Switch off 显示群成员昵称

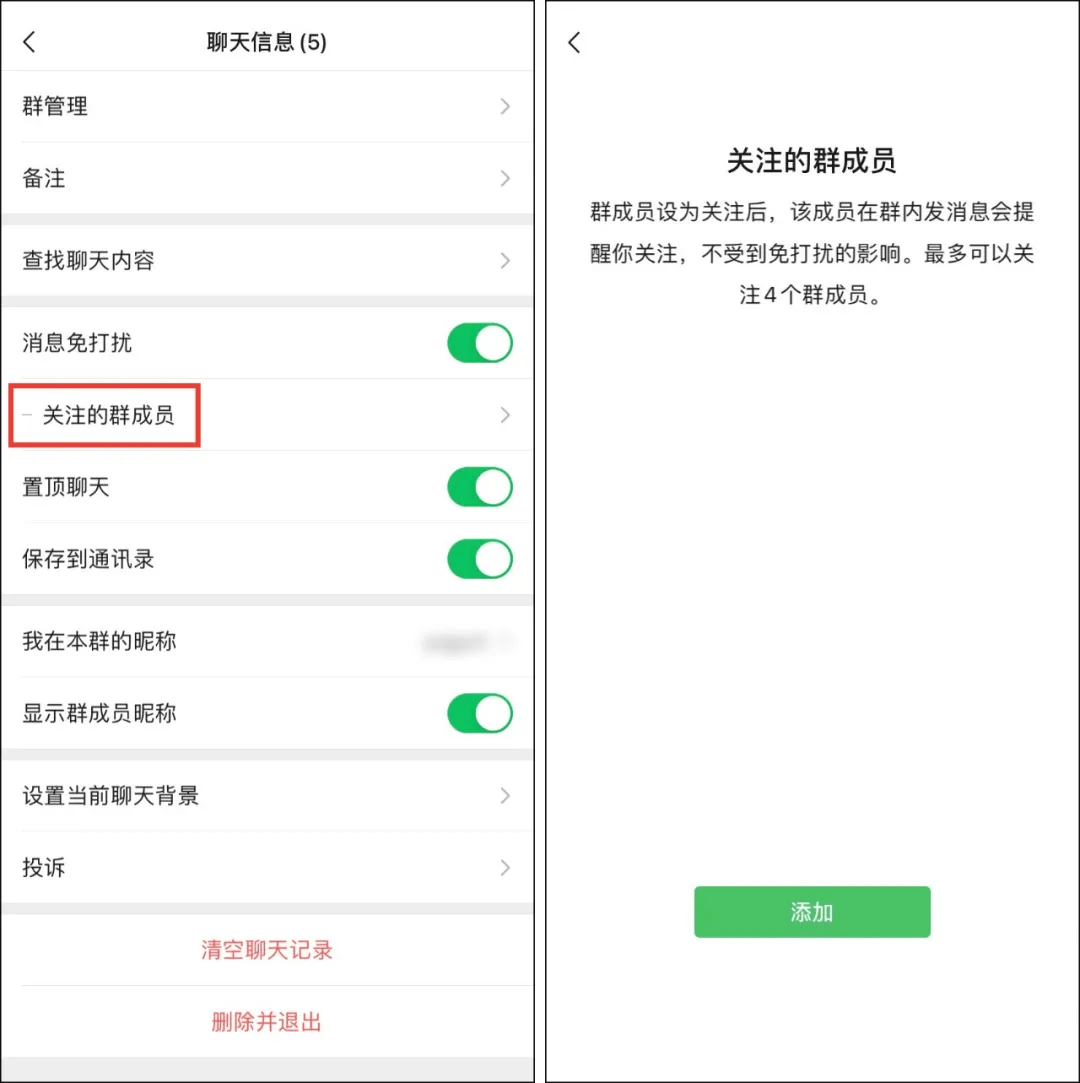[480, 713]
